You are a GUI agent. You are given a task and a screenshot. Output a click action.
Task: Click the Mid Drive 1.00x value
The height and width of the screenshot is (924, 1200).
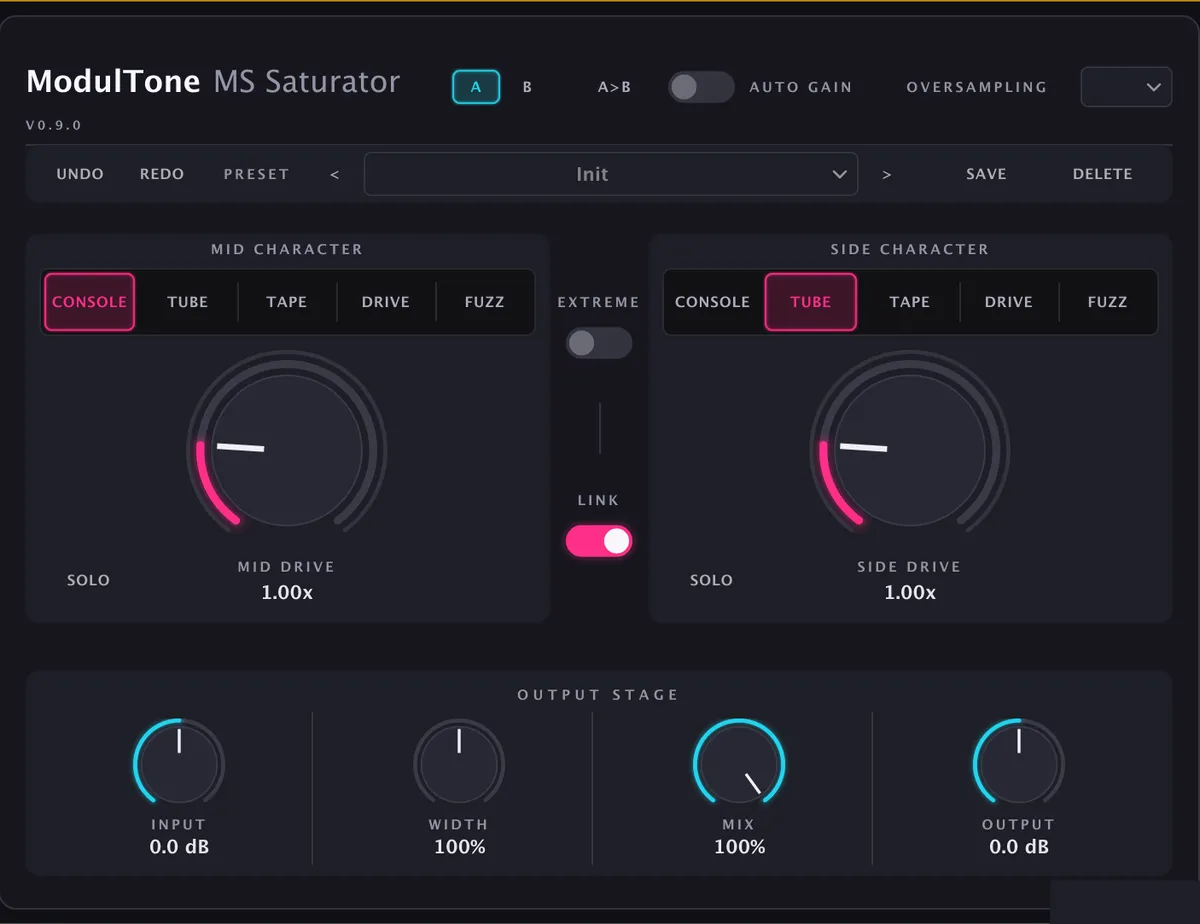287,592
